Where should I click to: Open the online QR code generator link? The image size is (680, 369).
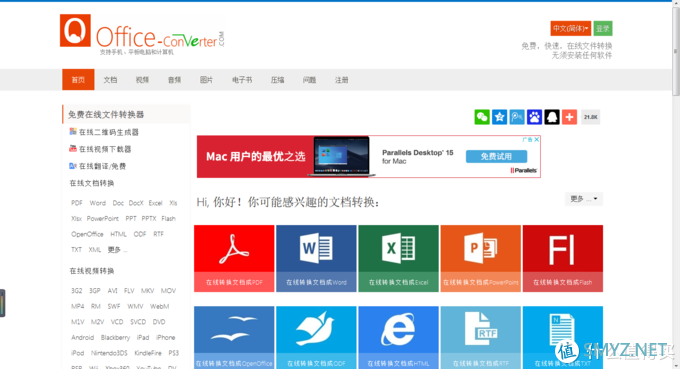104,132
